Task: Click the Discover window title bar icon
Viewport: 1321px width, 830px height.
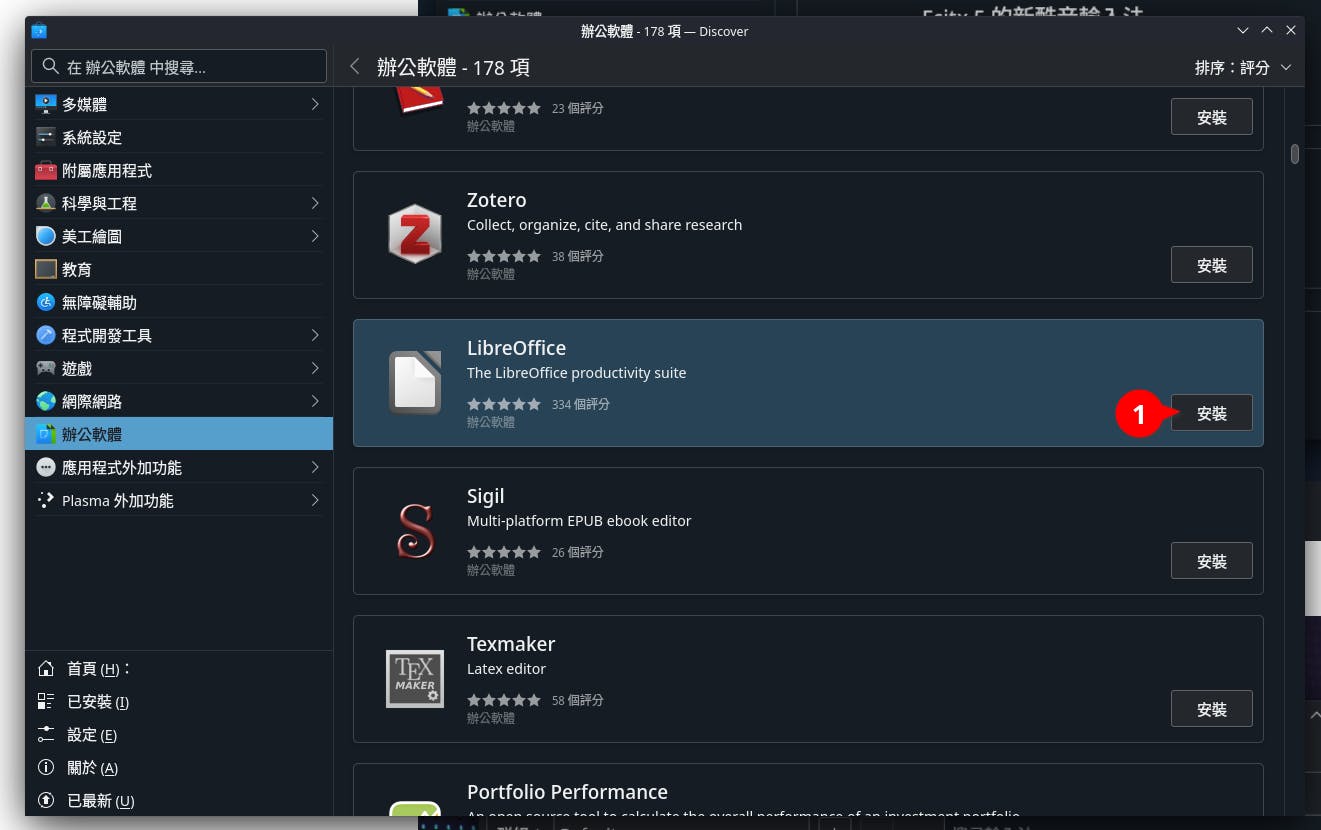Action: pos(39,31)
